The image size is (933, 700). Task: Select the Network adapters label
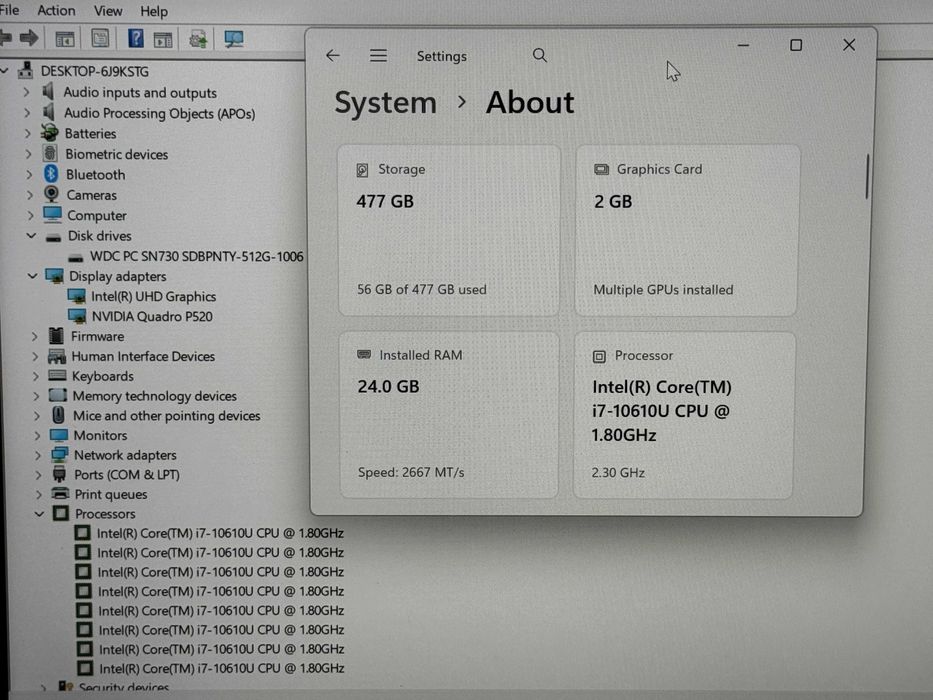click(x=126, y=455)
